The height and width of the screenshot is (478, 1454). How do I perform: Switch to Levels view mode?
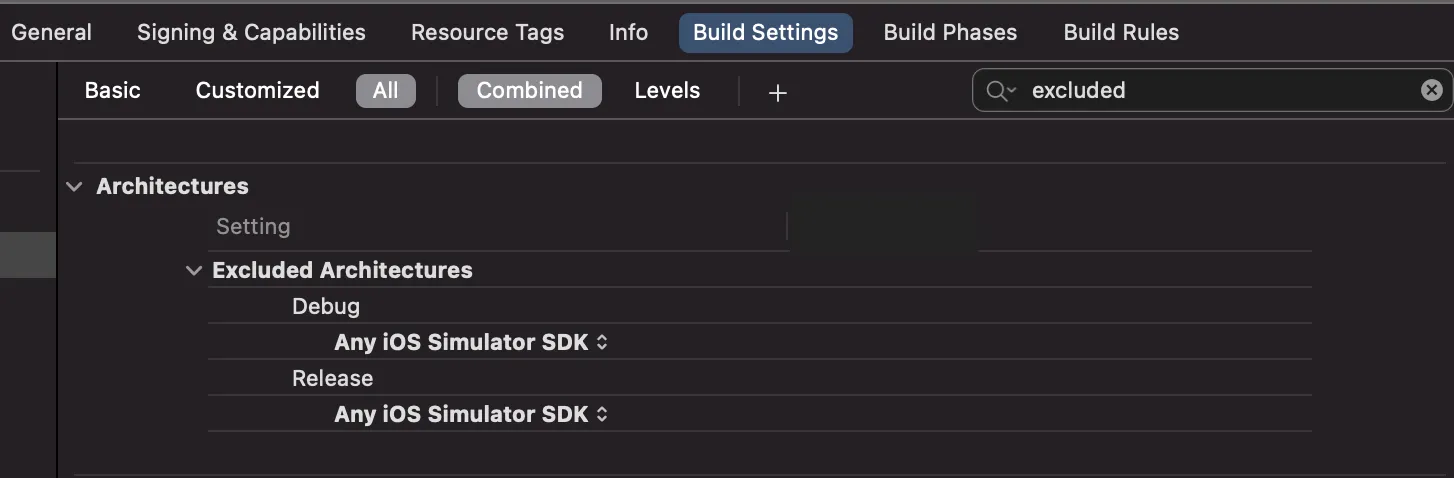click(667, 90)
